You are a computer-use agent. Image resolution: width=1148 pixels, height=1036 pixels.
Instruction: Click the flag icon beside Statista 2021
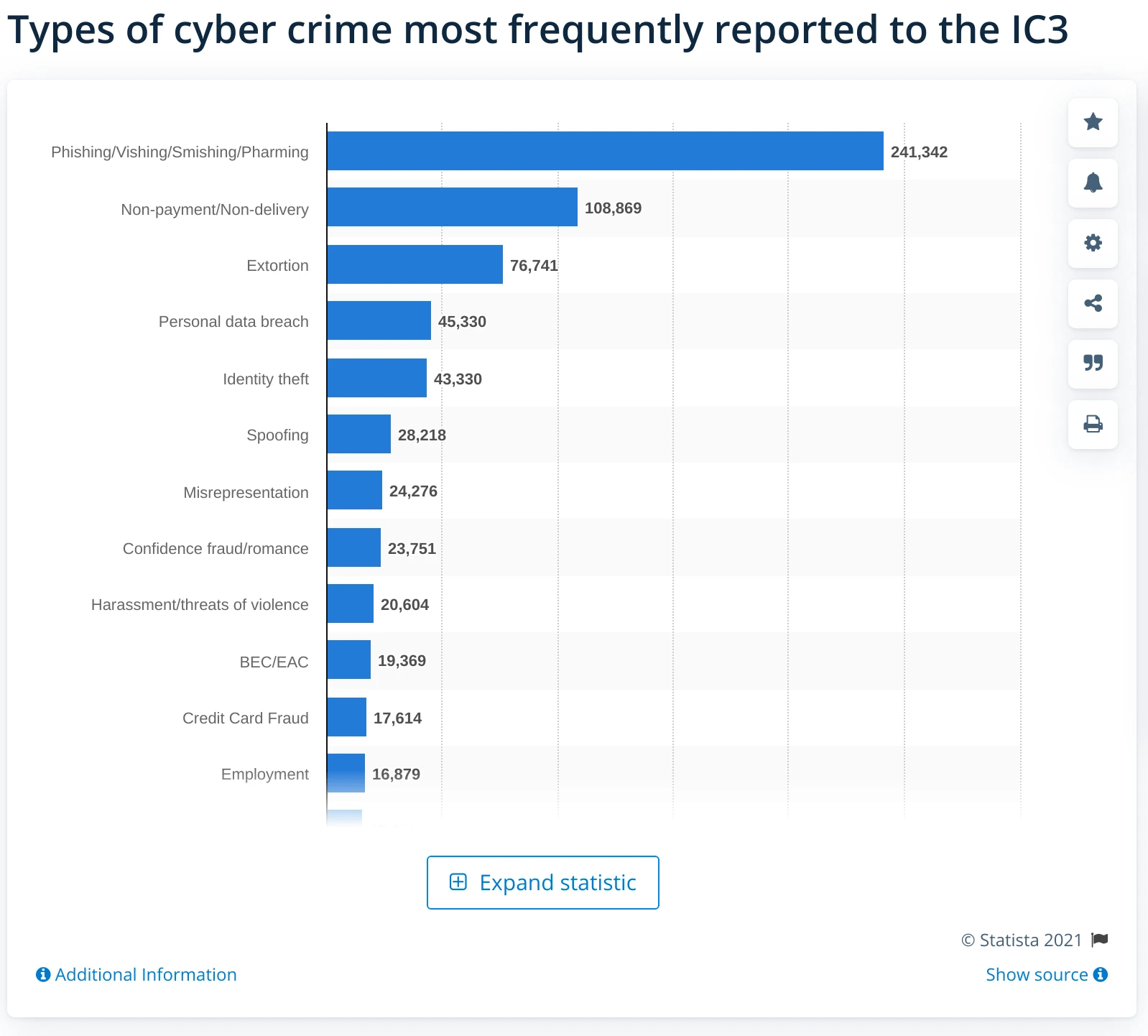(1100, 940)
